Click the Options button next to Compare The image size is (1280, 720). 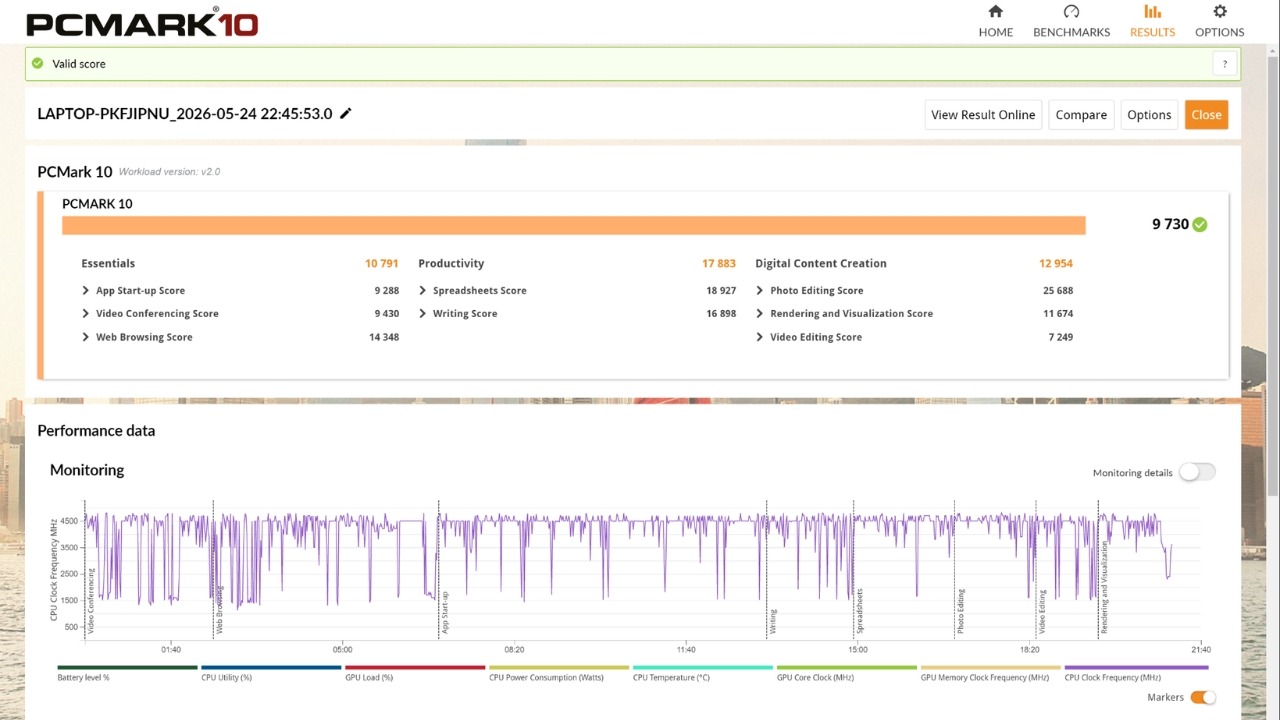[x=1149, y=115]
